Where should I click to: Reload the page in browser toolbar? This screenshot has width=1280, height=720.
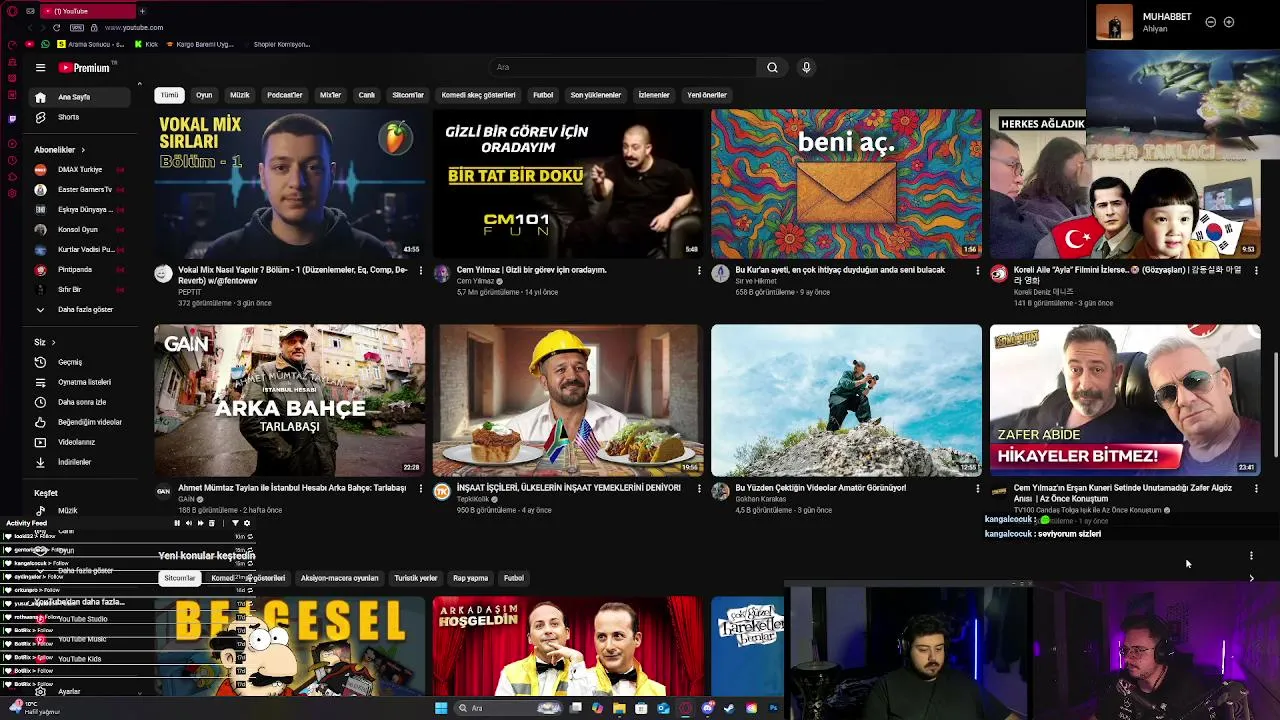[x=56, y=27]
